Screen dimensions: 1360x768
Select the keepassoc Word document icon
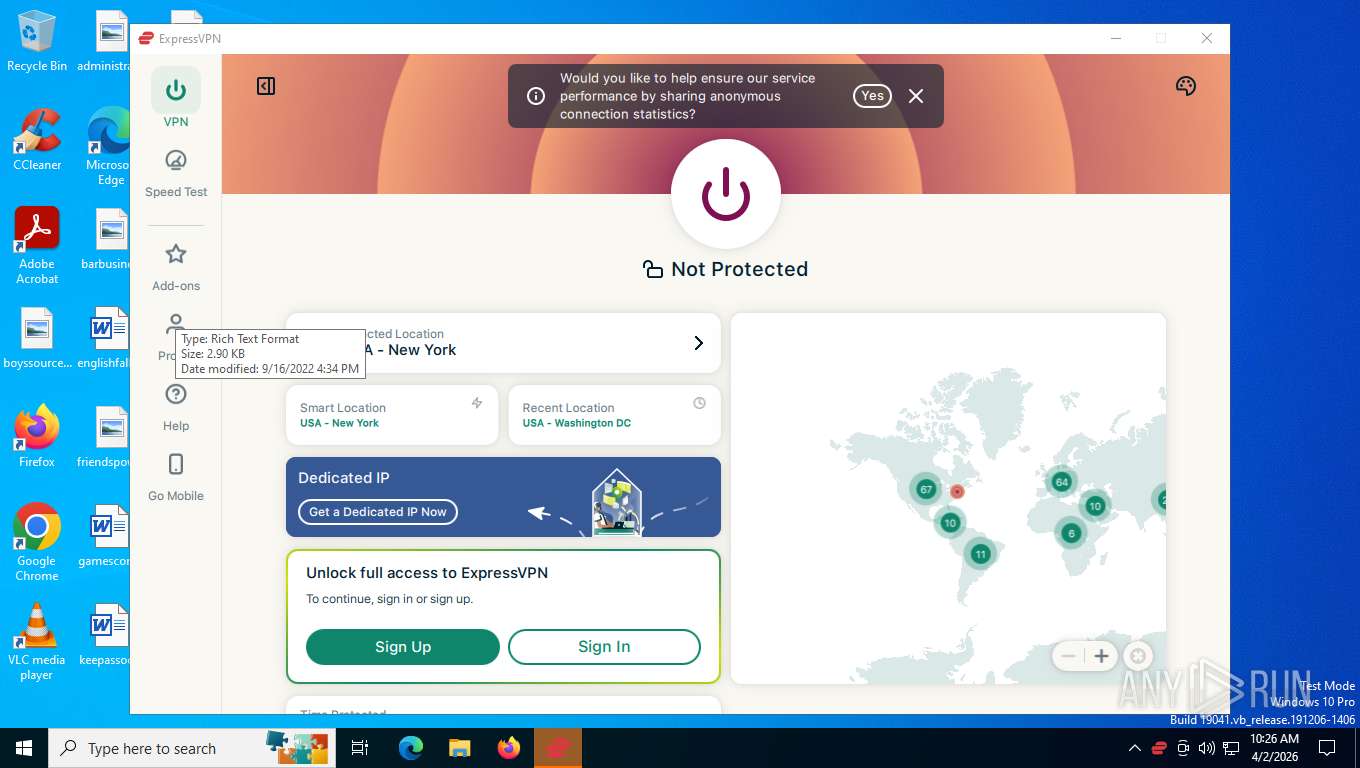coord(108,635)
